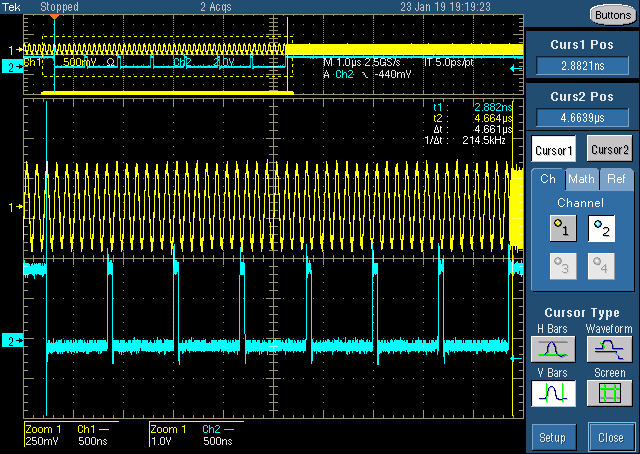
Task: Open cursor Setup
Action: [x=553, y=437]
